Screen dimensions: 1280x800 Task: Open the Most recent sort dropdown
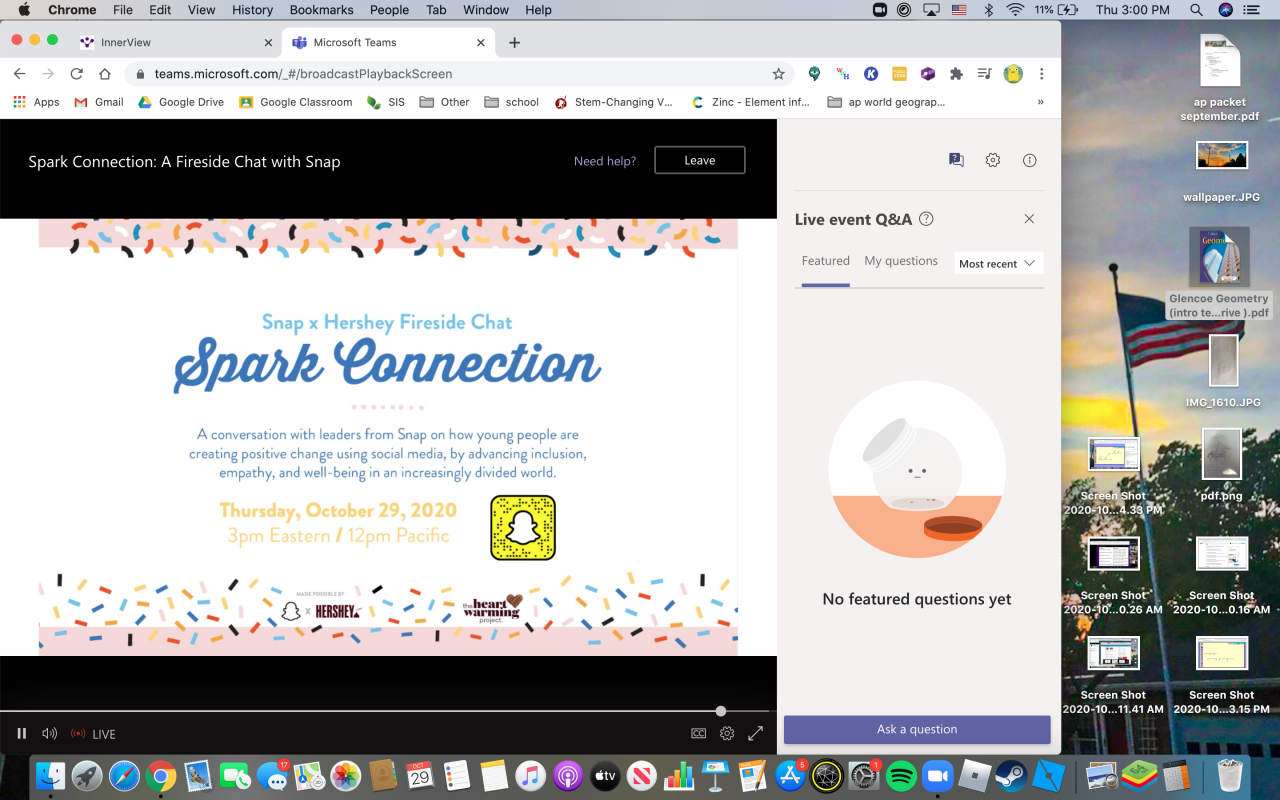click(x=998, y=263)
